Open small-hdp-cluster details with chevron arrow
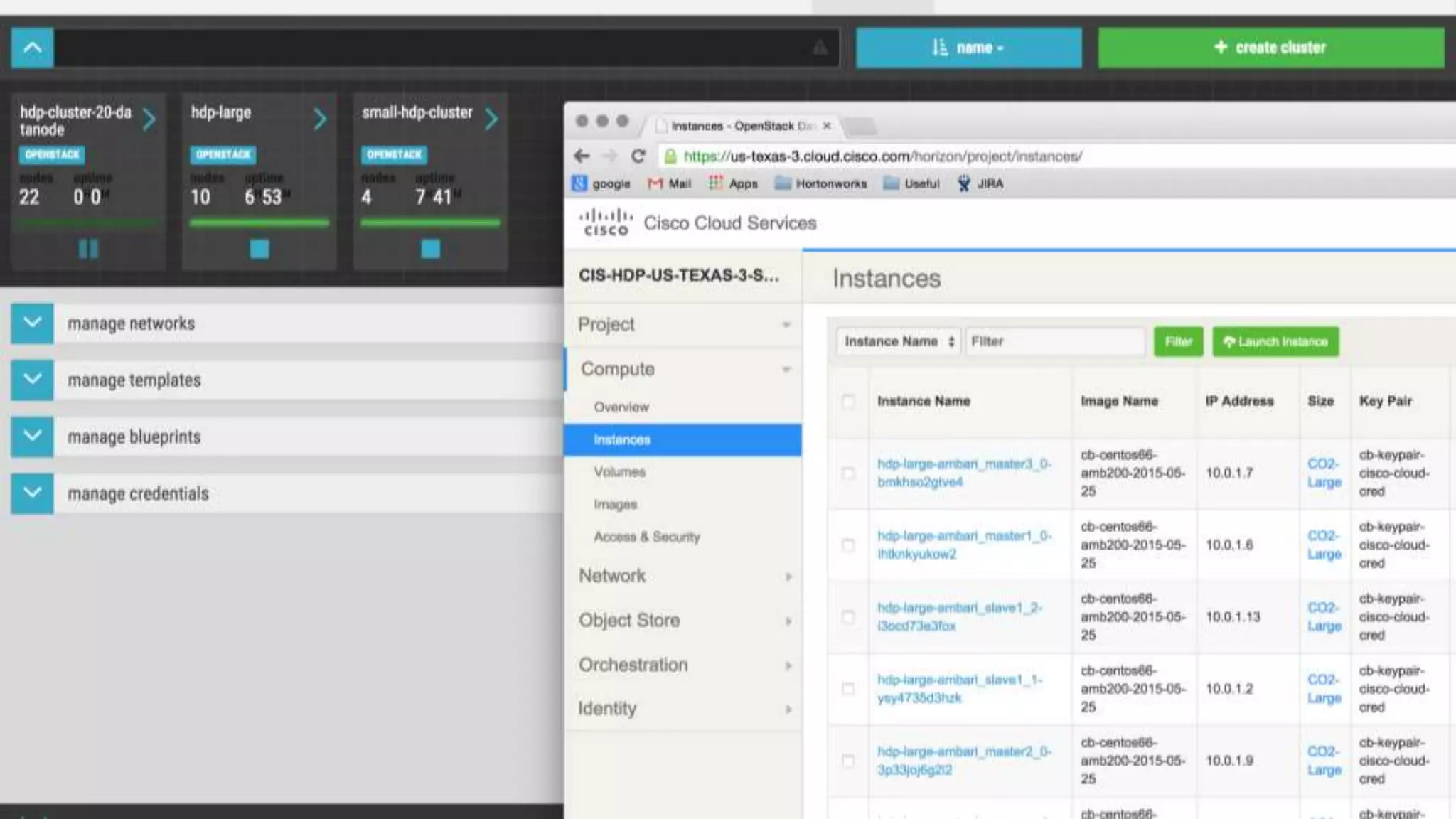Image resolution: width=1456 pixels, height=819 pixels. pyautogui.click(x=491, y=119)
